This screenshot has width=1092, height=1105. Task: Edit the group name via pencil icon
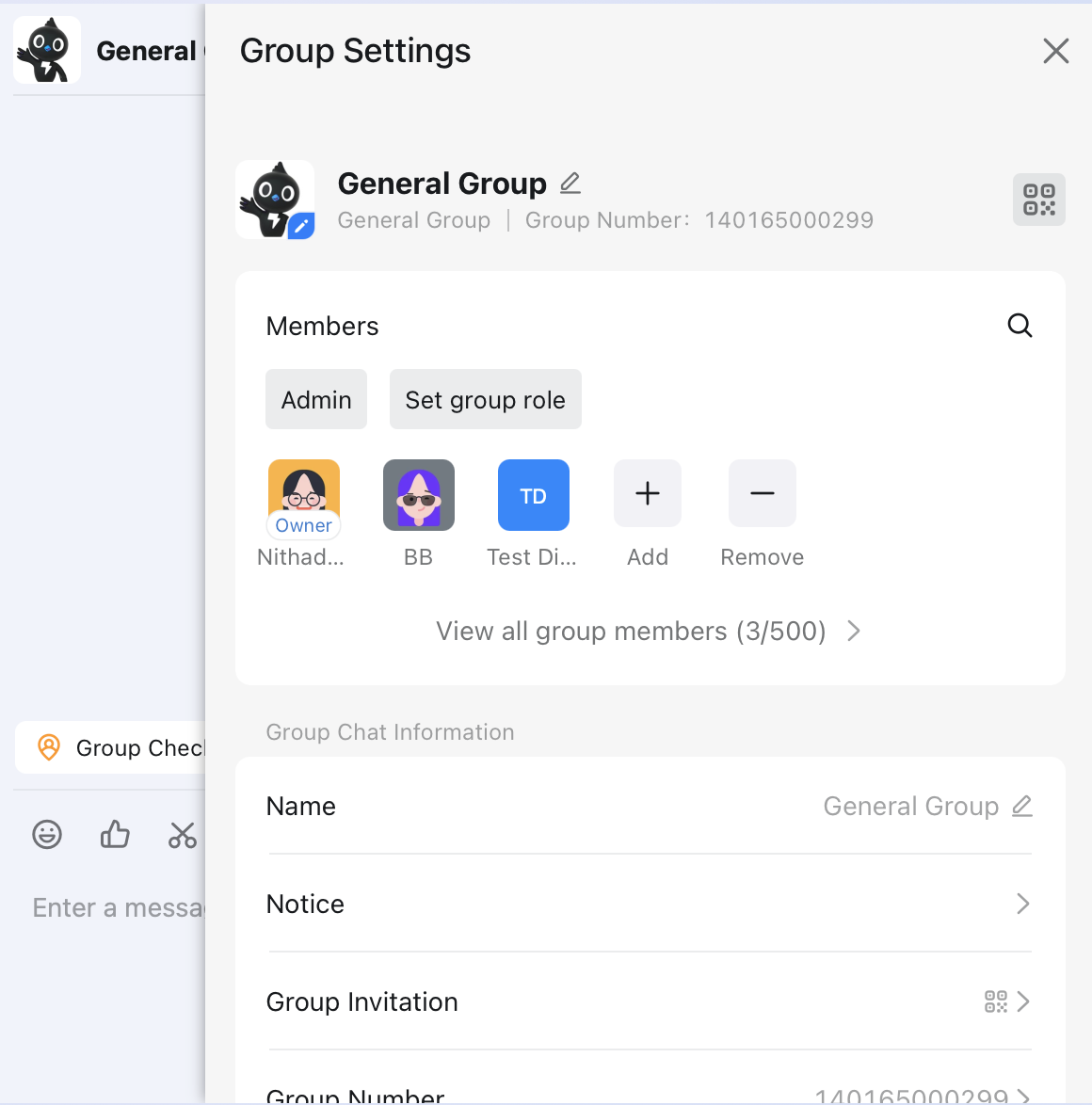click(x=1024, y=806)
